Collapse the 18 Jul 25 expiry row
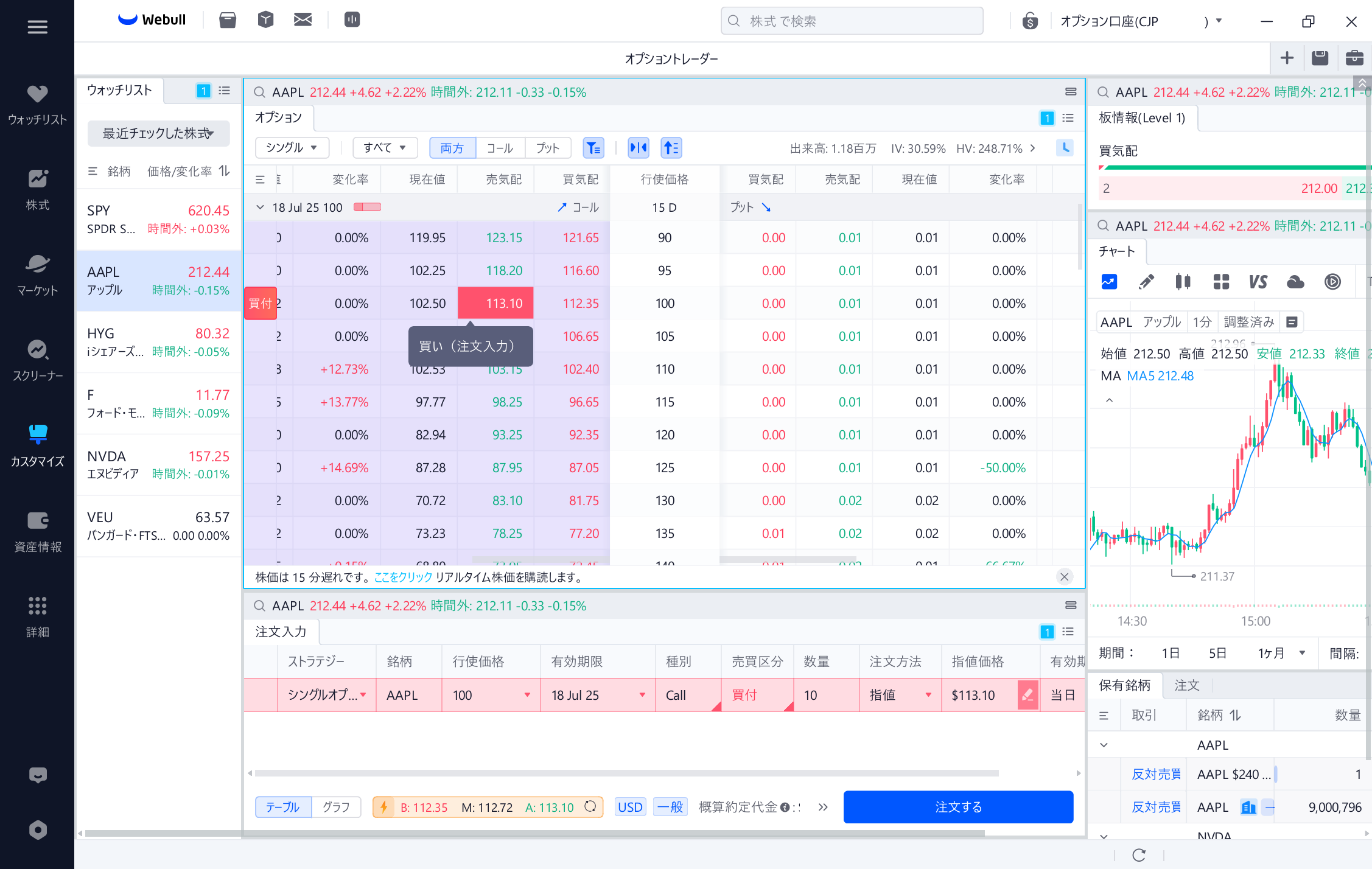The image size is (1372, 869). (260, 208)
